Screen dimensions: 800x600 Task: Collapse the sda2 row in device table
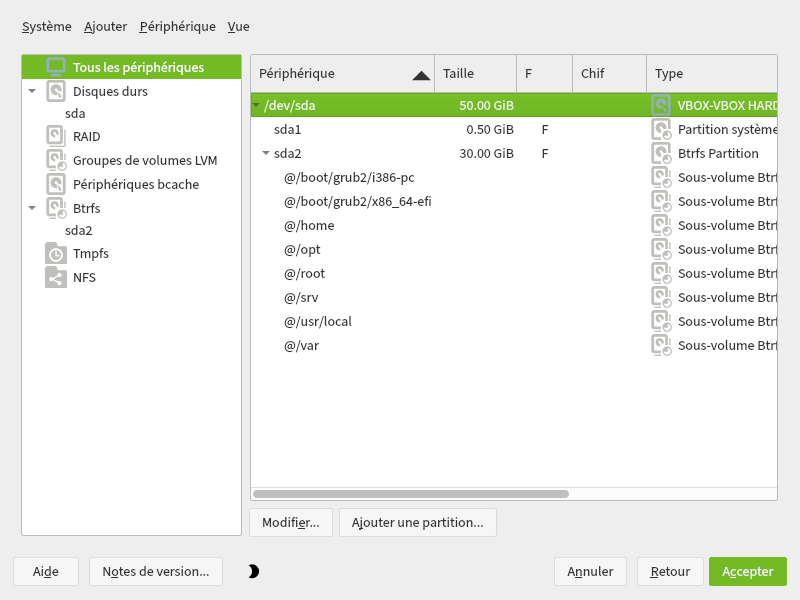[x=266, y=154]
